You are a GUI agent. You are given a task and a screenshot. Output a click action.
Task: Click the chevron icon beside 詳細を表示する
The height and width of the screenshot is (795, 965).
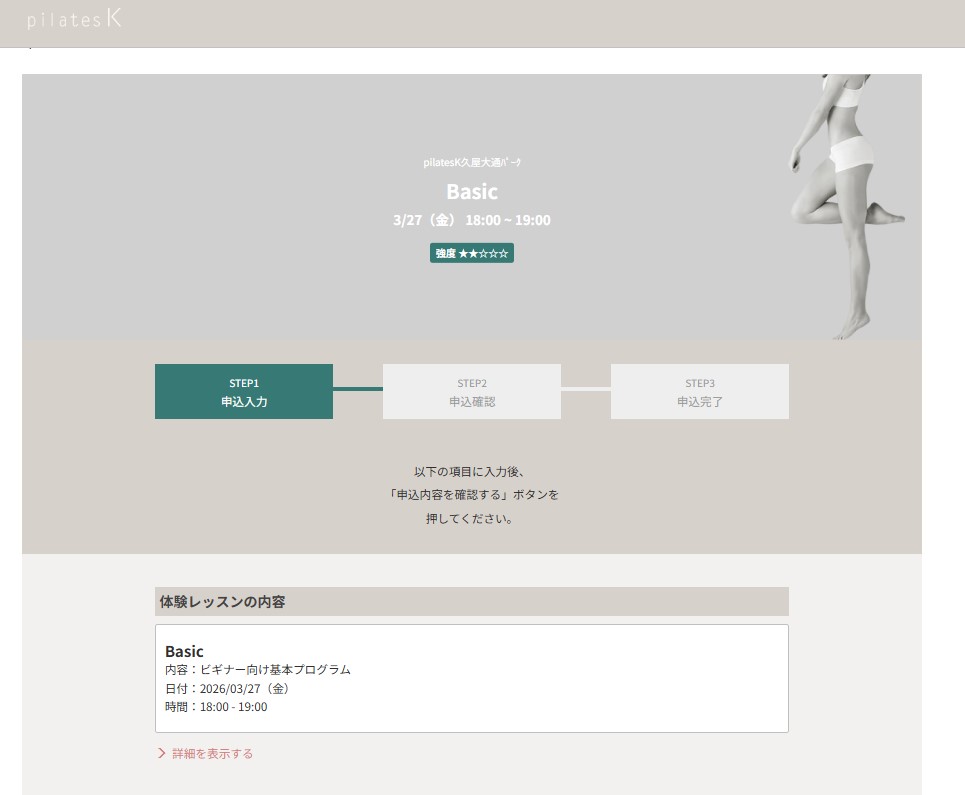[161, 754]
